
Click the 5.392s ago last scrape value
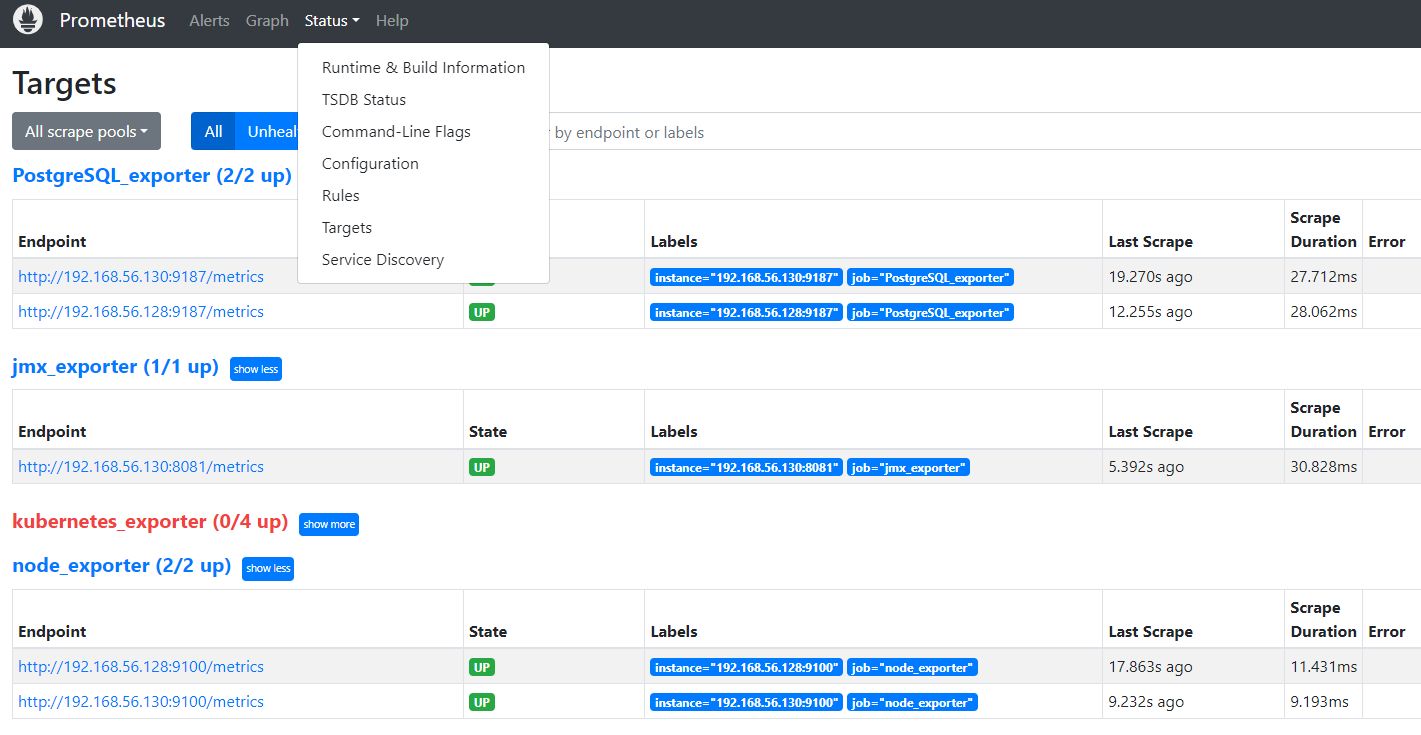[1146, 467]
